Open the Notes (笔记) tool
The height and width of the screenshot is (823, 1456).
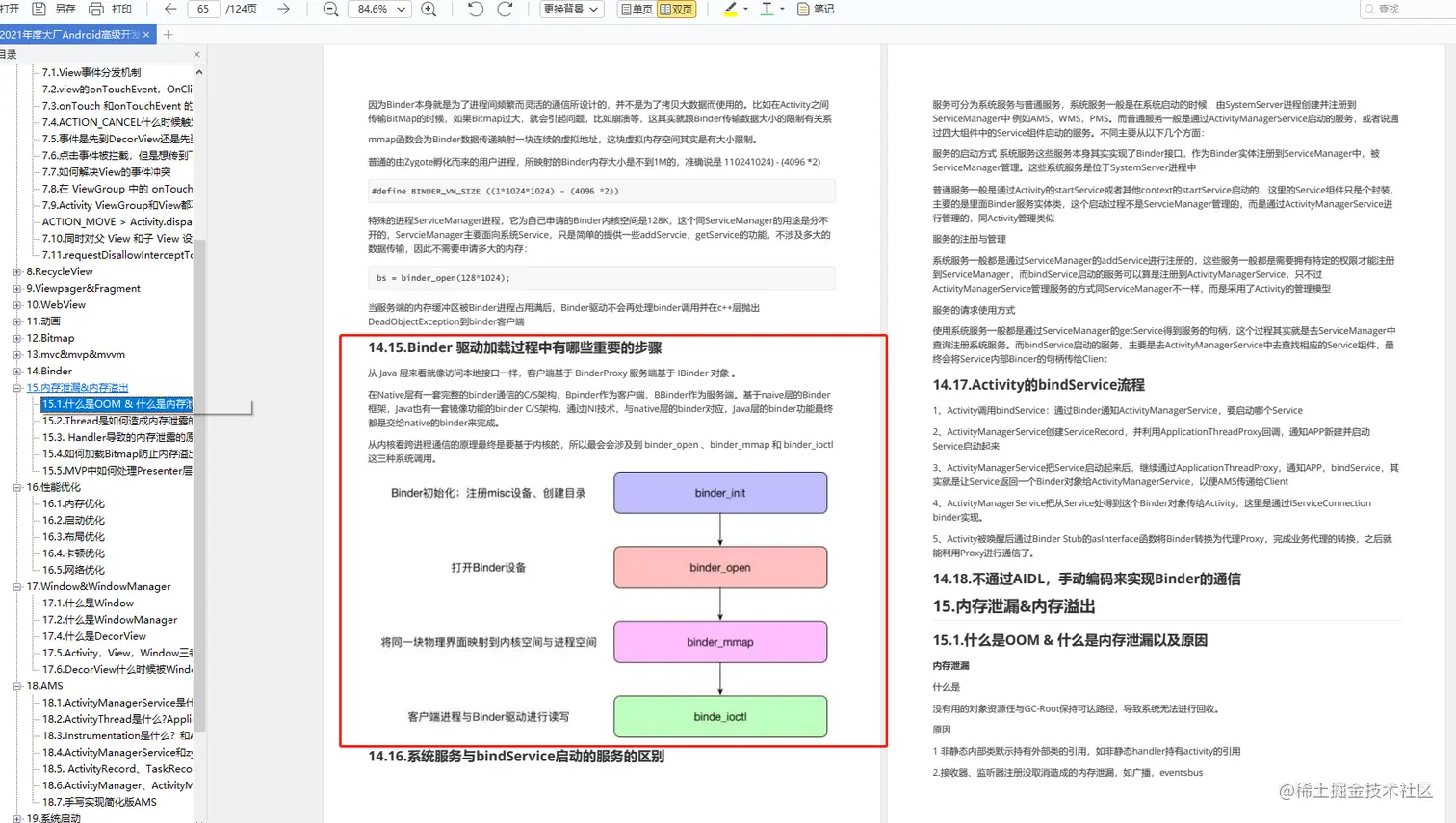[816, 9]
